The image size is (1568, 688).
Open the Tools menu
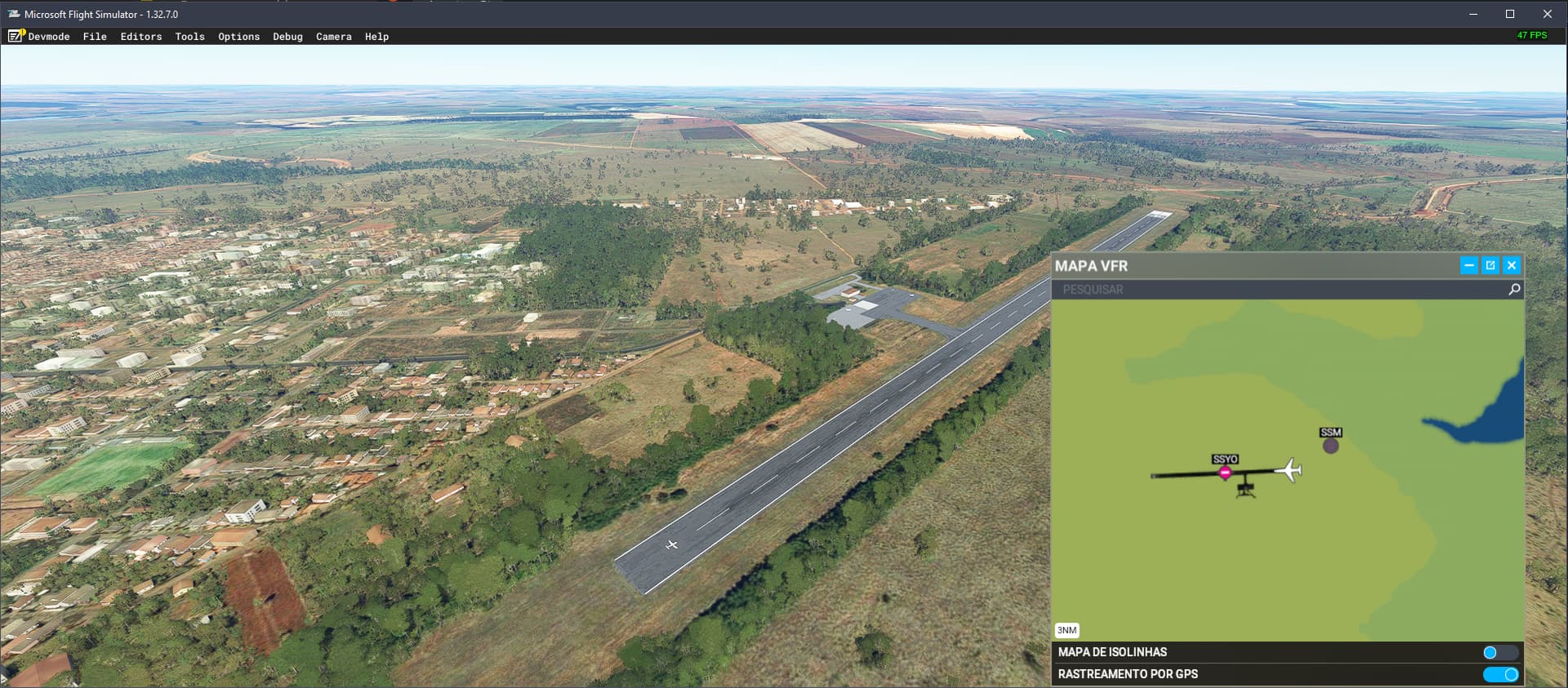pos(189,37)
